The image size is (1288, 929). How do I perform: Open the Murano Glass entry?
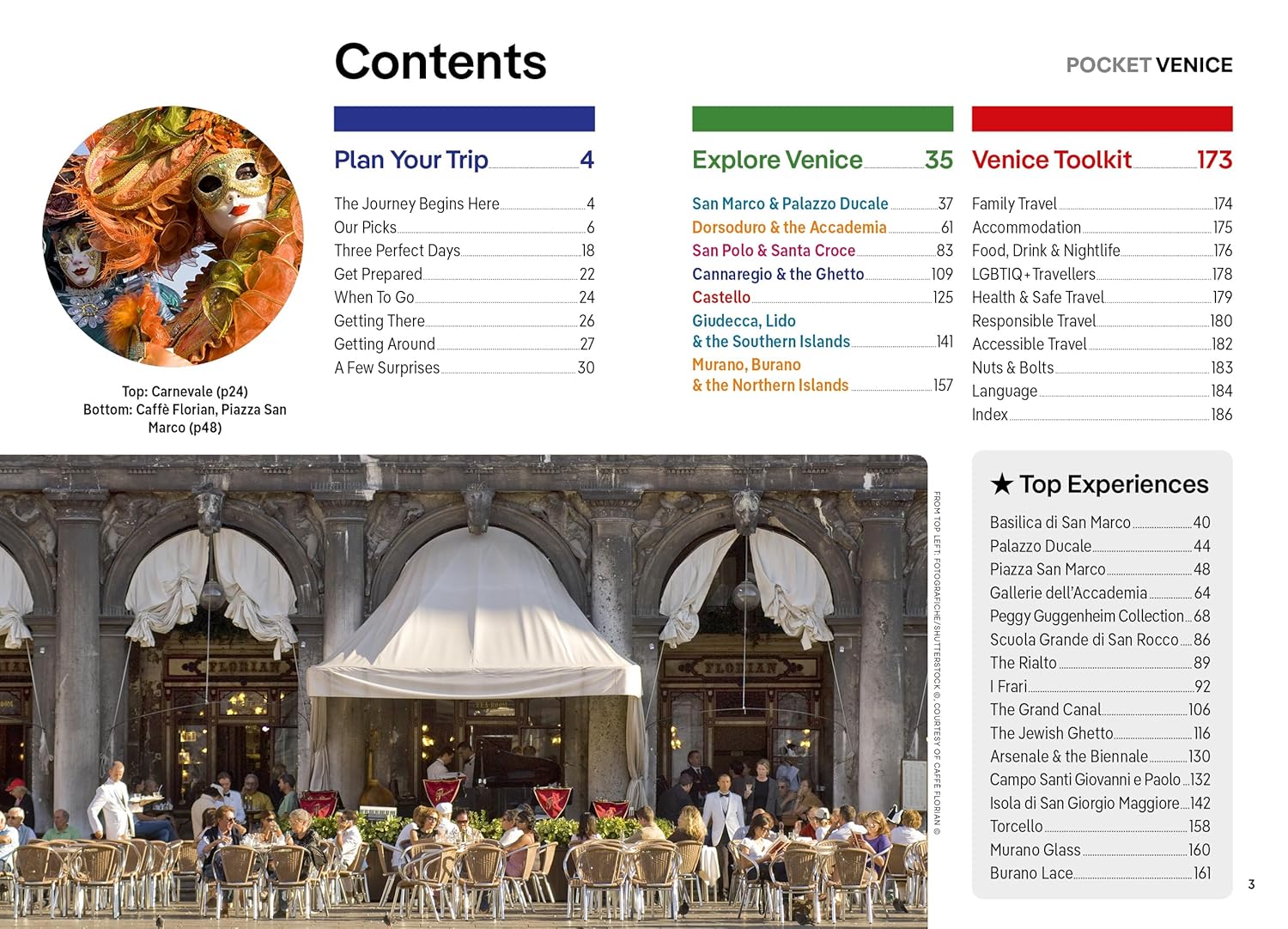1100,850
